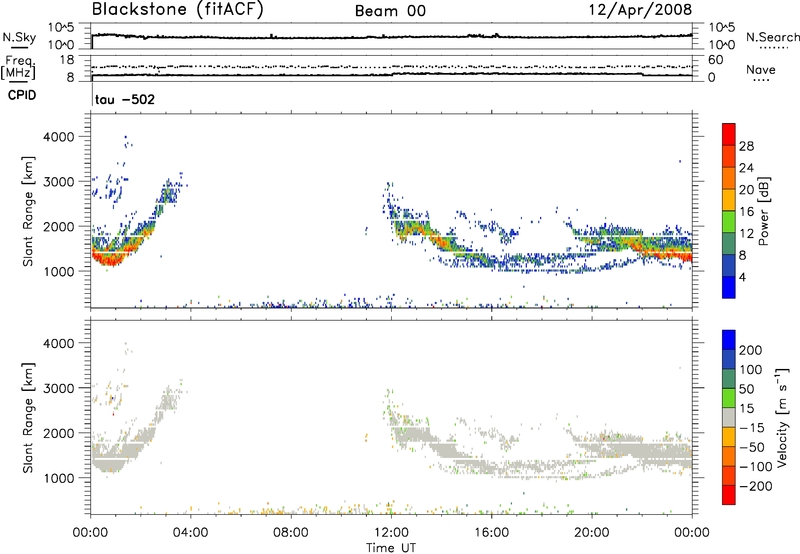The image size is (800, 554).
Task: Click the 'tau -502' text
Action: click(125, 99)
